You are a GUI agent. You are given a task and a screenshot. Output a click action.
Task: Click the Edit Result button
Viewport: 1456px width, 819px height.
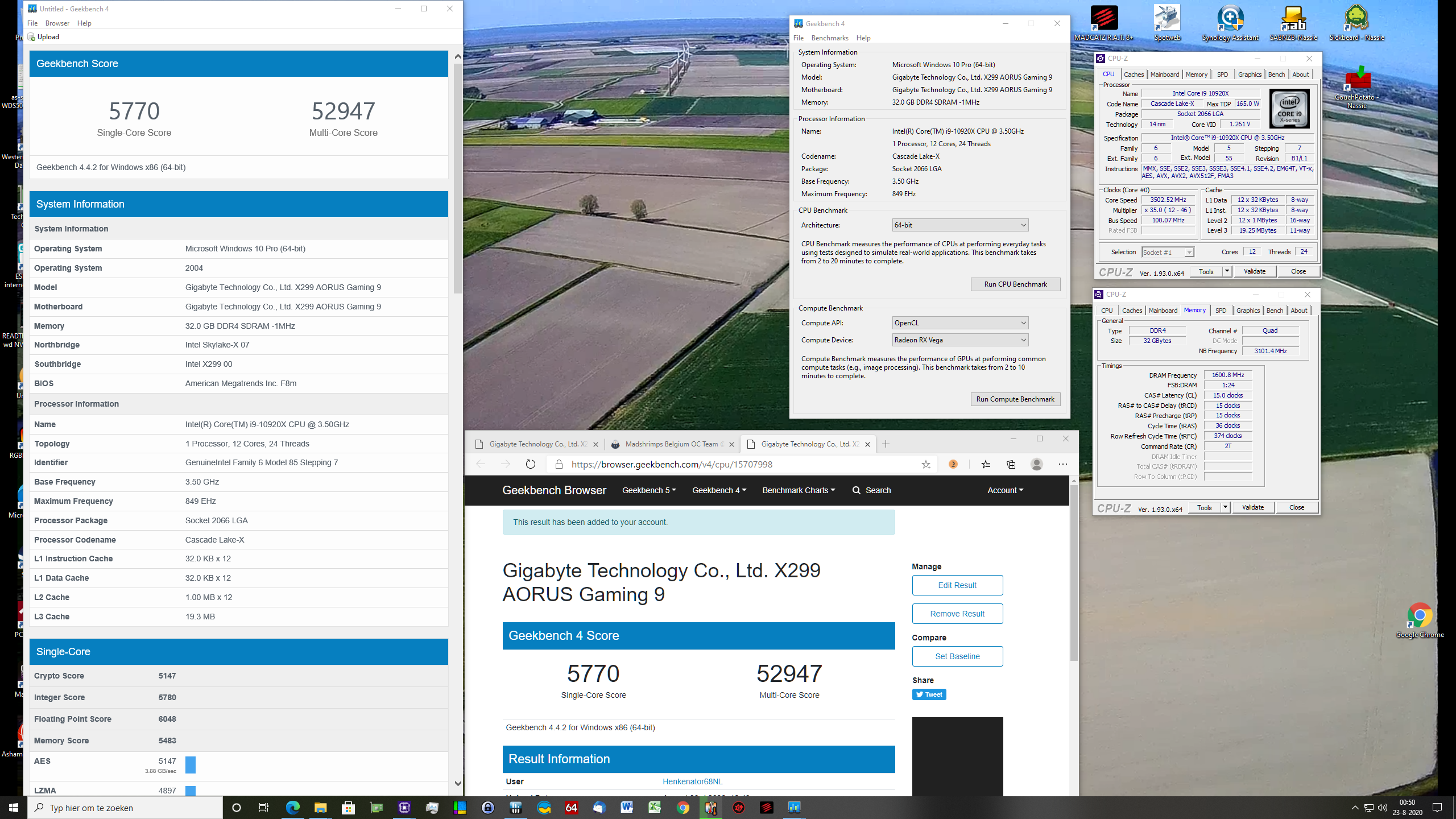click(x=957, y=585)
